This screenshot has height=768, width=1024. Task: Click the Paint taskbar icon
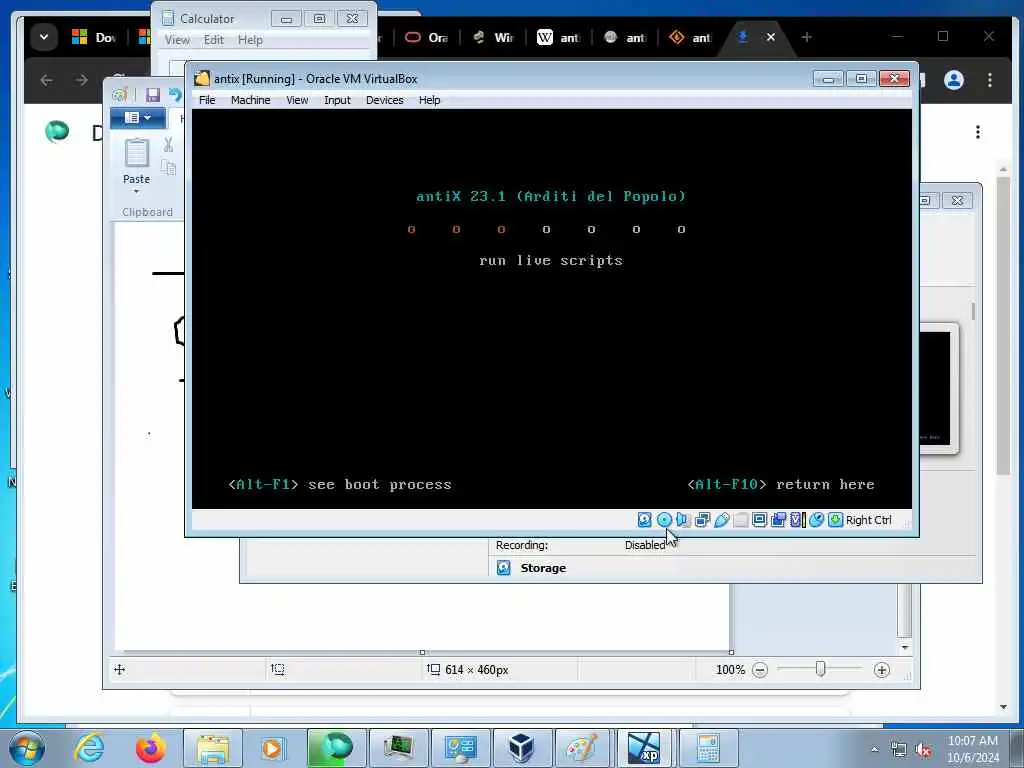(581, 748)
